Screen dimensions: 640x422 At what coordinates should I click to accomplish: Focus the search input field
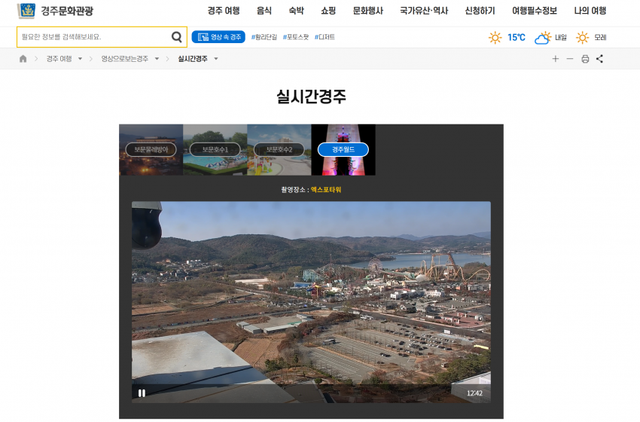coord(92,38)
